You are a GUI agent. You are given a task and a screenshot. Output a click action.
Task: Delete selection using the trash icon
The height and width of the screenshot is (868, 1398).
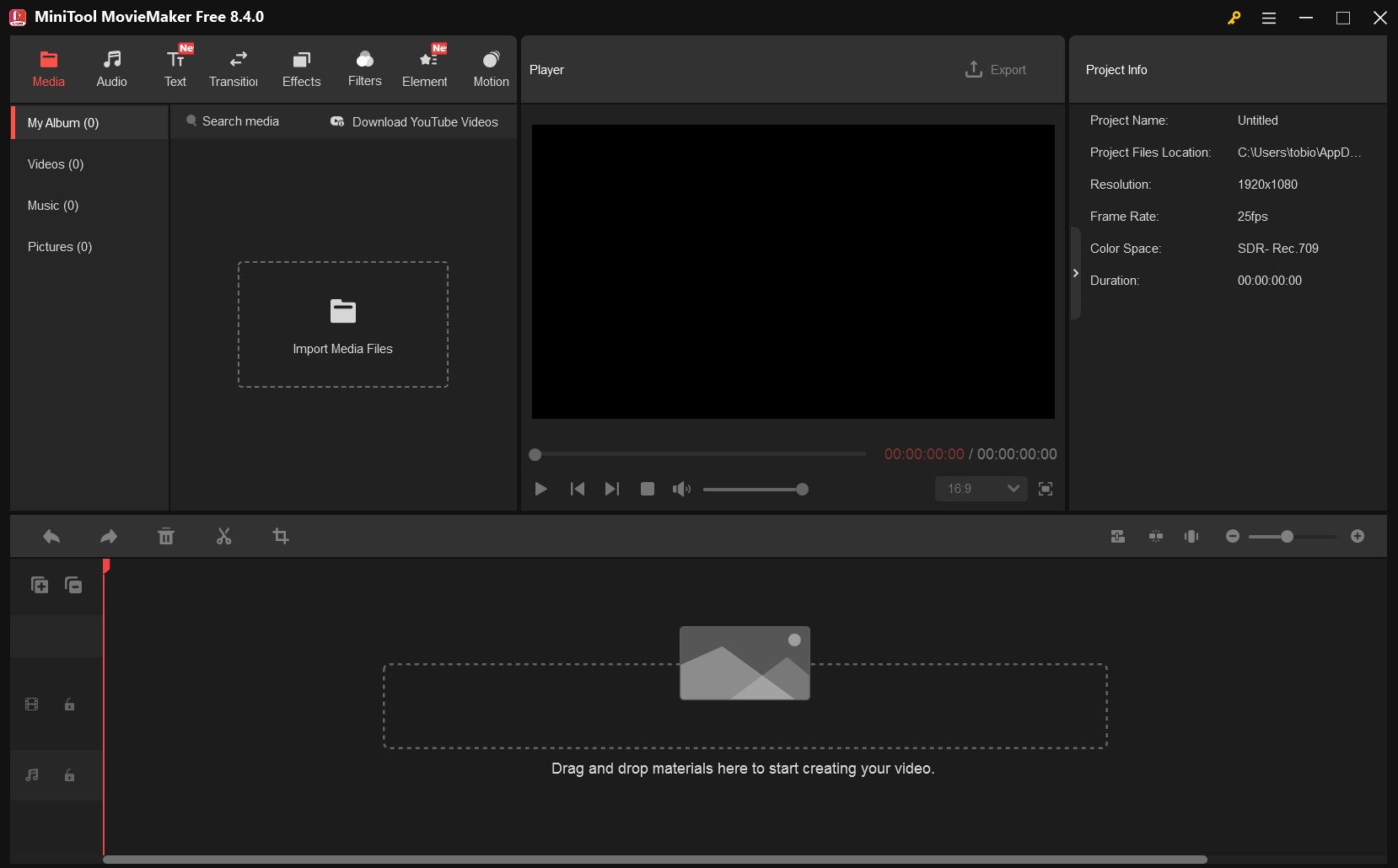[x=166, y=536]
